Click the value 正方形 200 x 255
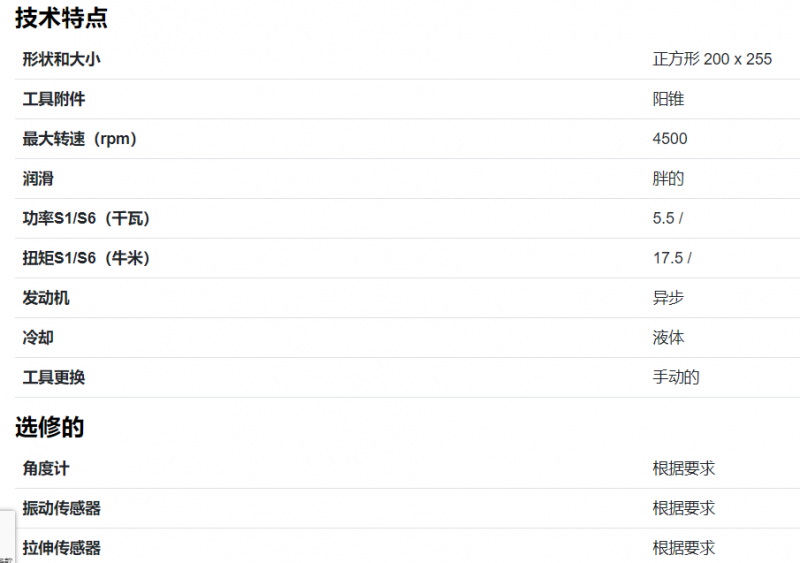The width and height of the screenshot is (800, 563). [712, 59]
